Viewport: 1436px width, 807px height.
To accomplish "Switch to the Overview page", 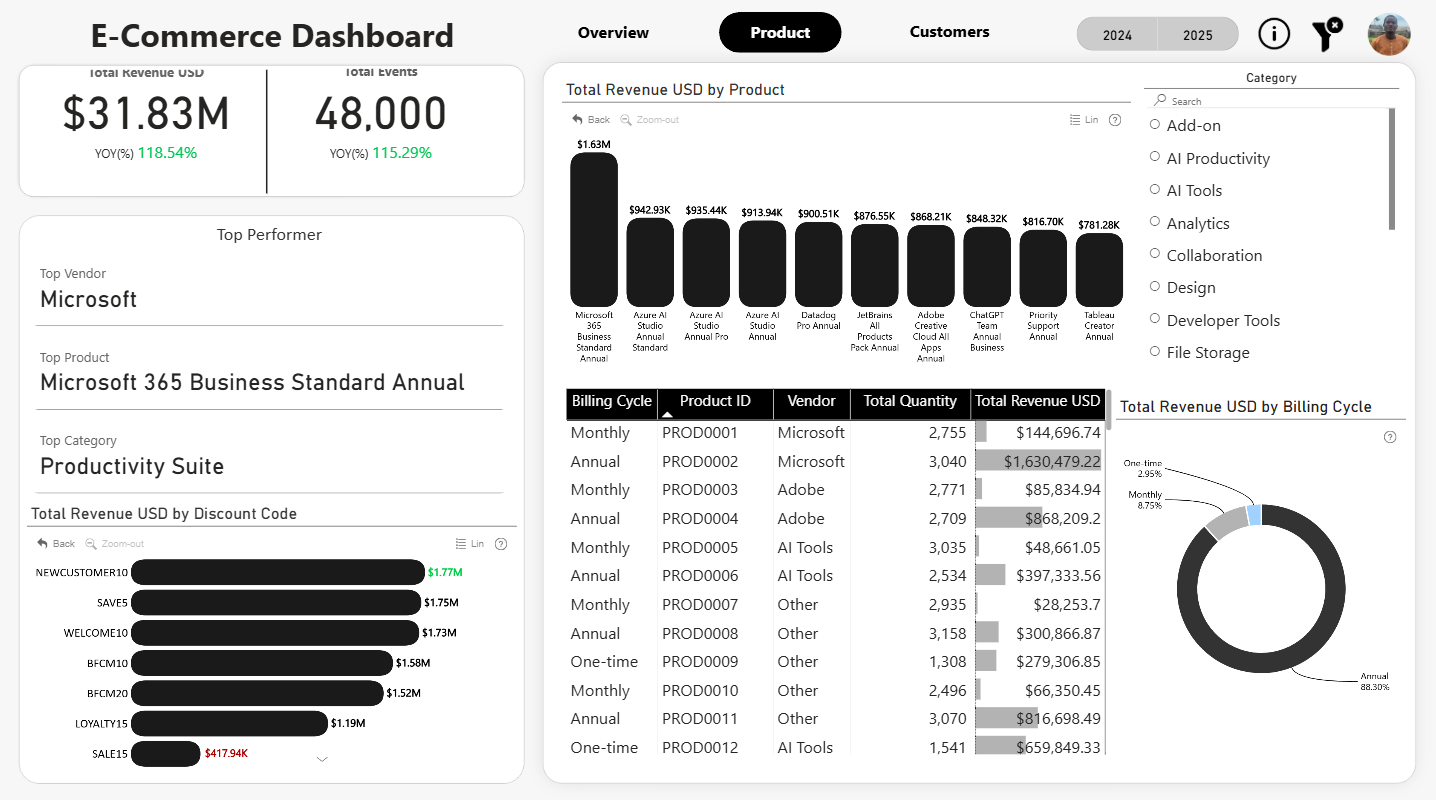I will (613, 33).
